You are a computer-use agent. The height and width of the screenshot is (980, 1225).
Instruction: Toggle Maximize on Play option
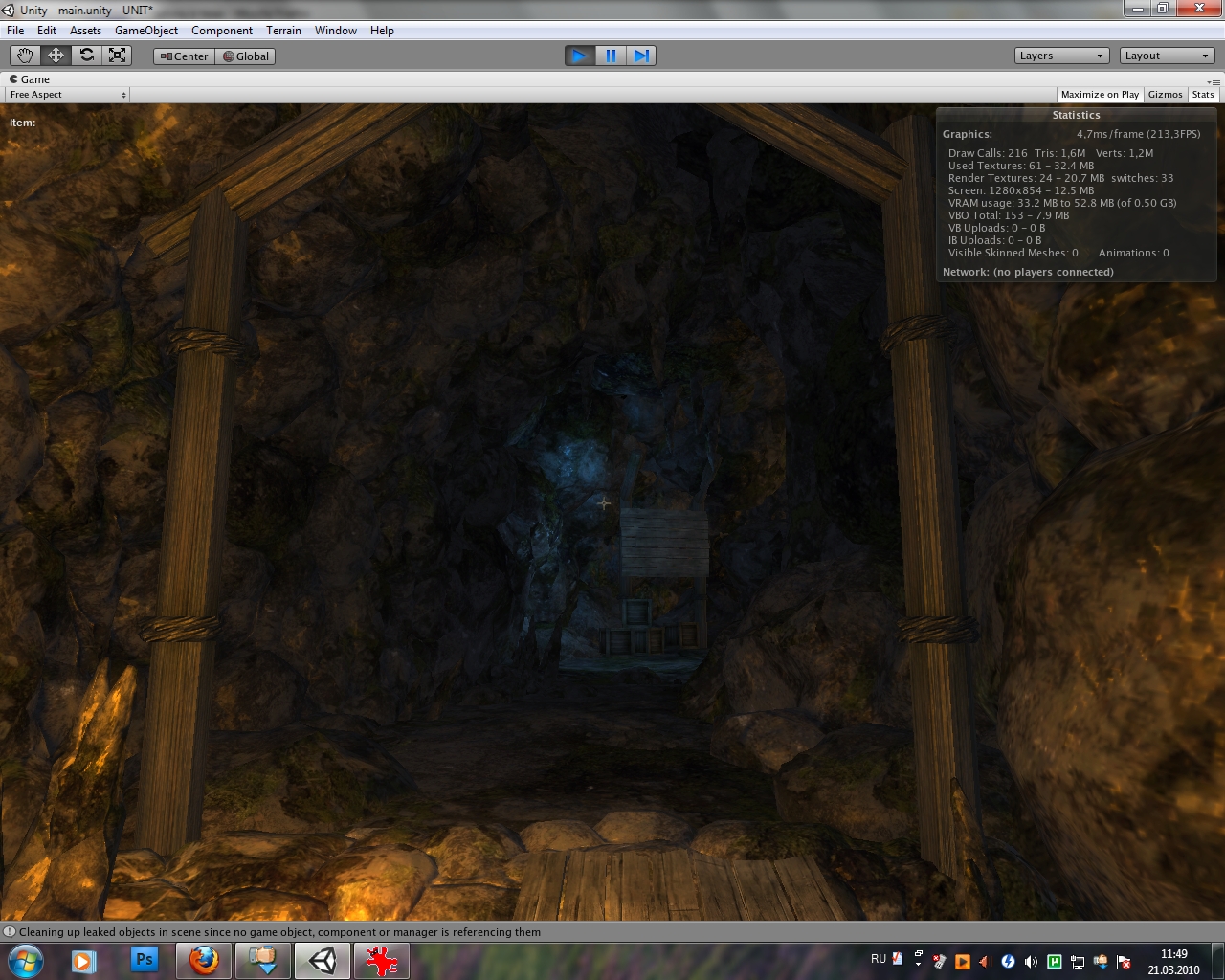pyautogui.click(x=1100, y=95)
